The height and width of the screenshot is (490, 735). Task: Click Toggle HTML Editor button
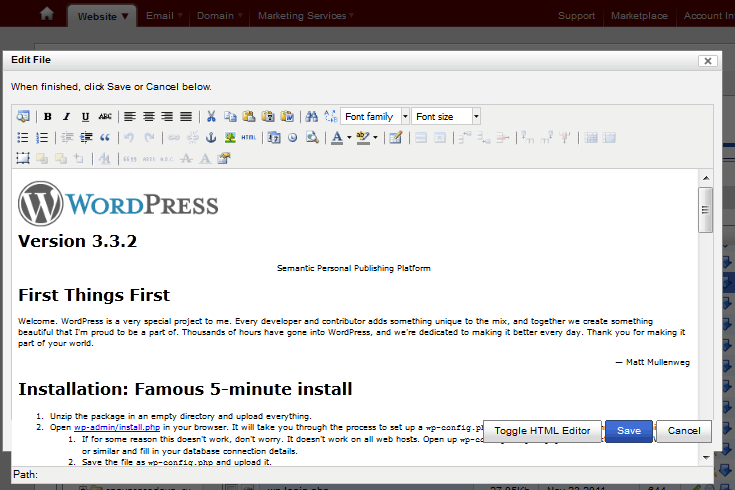point(542,431)
